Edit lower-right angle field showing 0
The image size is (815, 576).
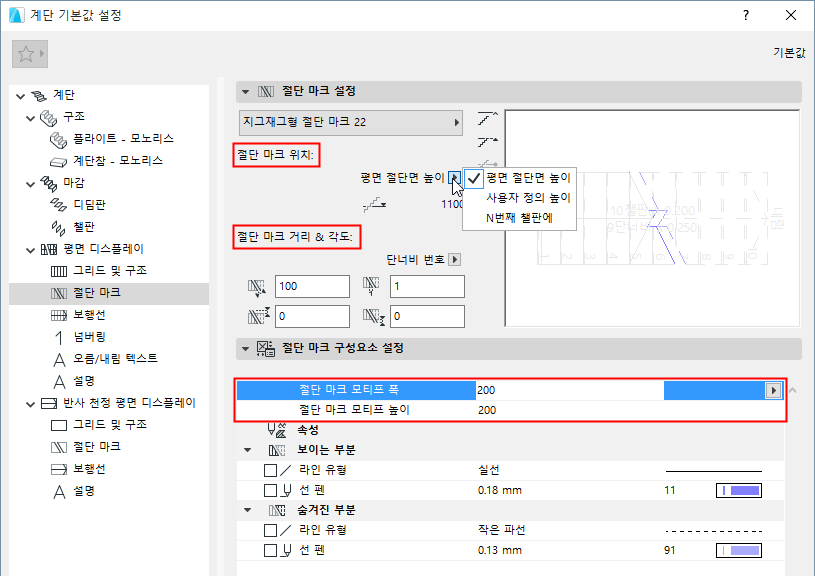pos(427,317)
